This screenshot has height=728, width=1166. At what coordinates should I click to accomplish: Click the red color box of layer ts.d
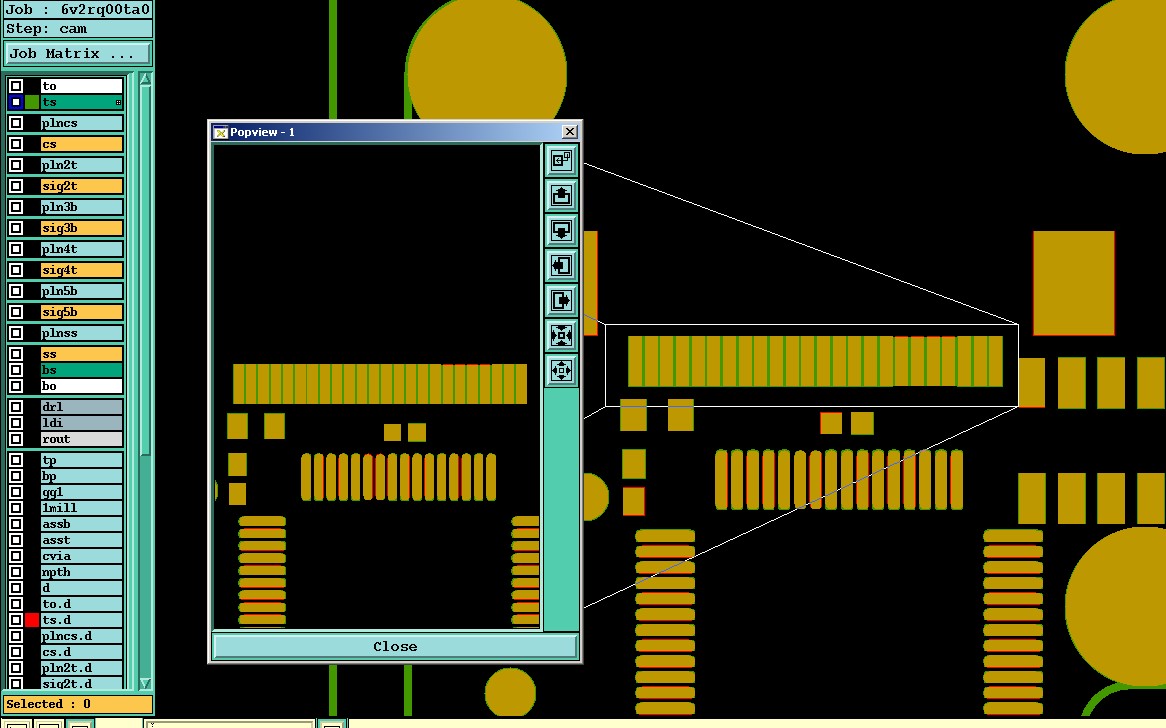pos(32,619)
